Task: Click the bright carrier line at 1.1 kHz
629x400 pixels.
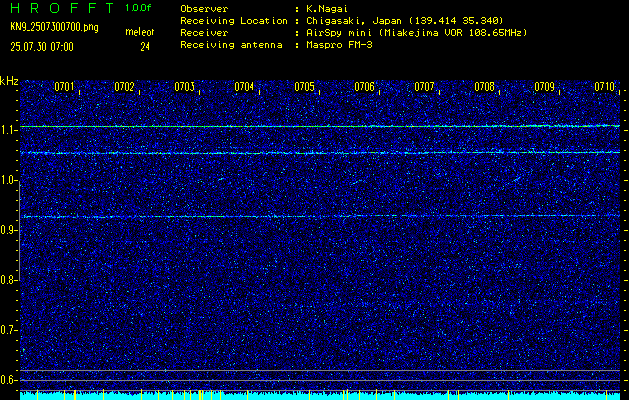Action: 320,126
